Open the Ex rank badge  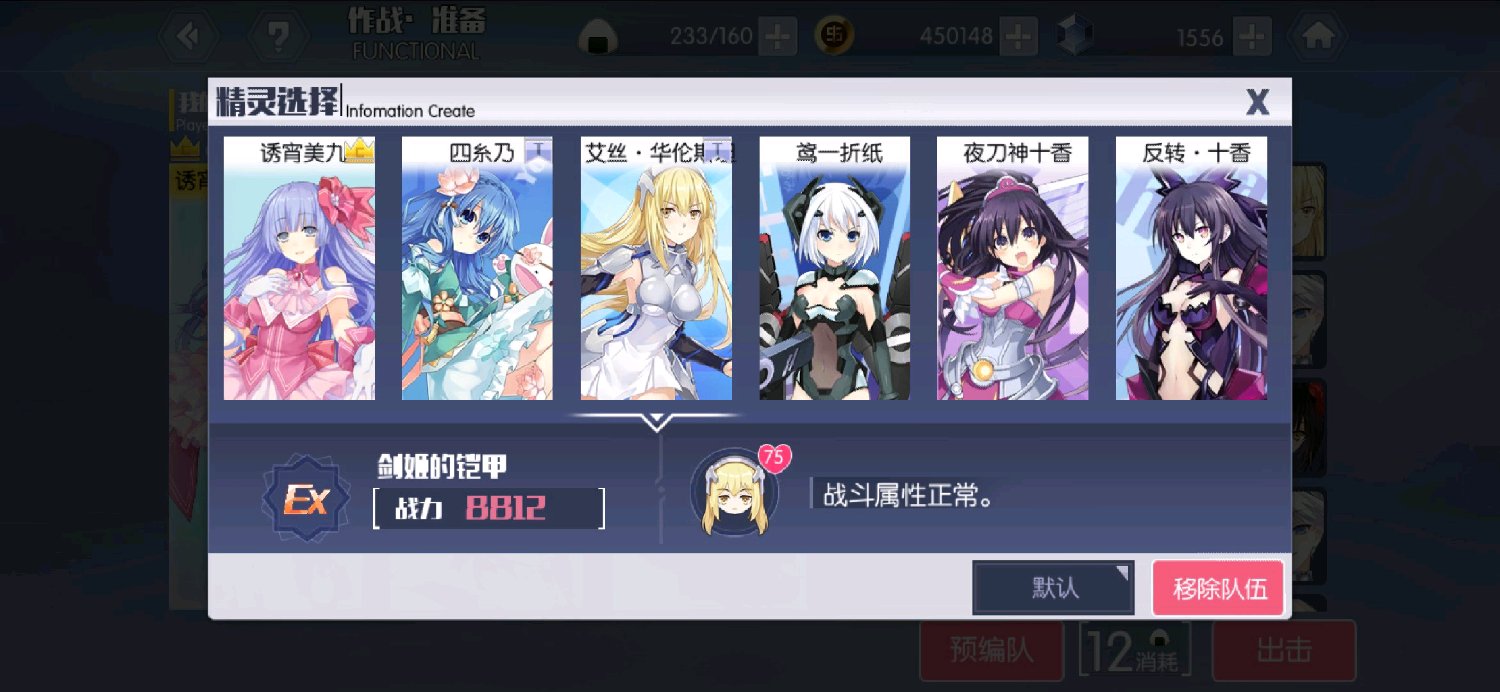(306, 497)
